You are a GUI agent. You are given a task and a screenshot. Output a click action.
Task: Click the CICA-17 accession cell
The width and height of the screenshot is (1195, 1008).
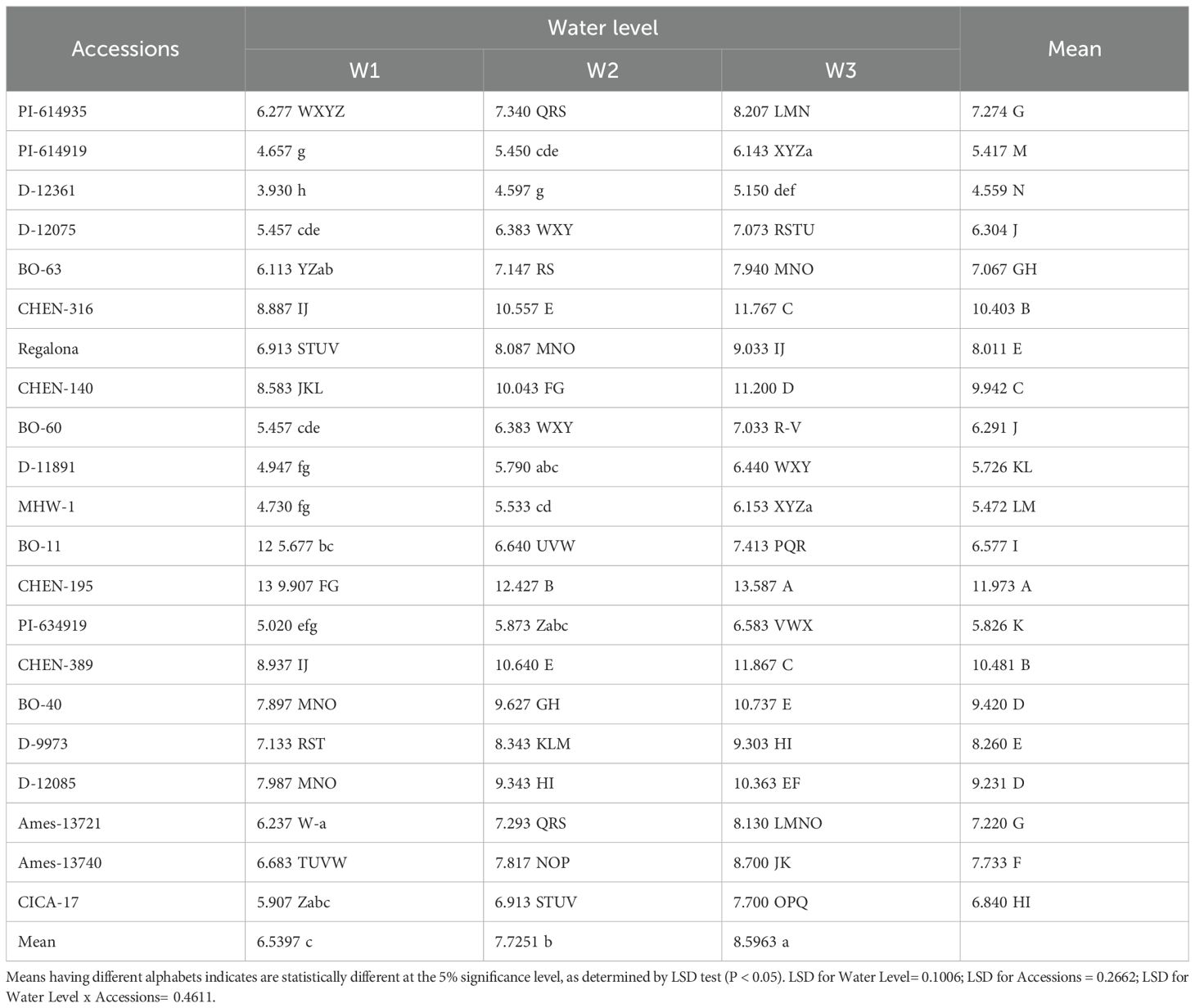pyautogui.click(x=48, y=902)
